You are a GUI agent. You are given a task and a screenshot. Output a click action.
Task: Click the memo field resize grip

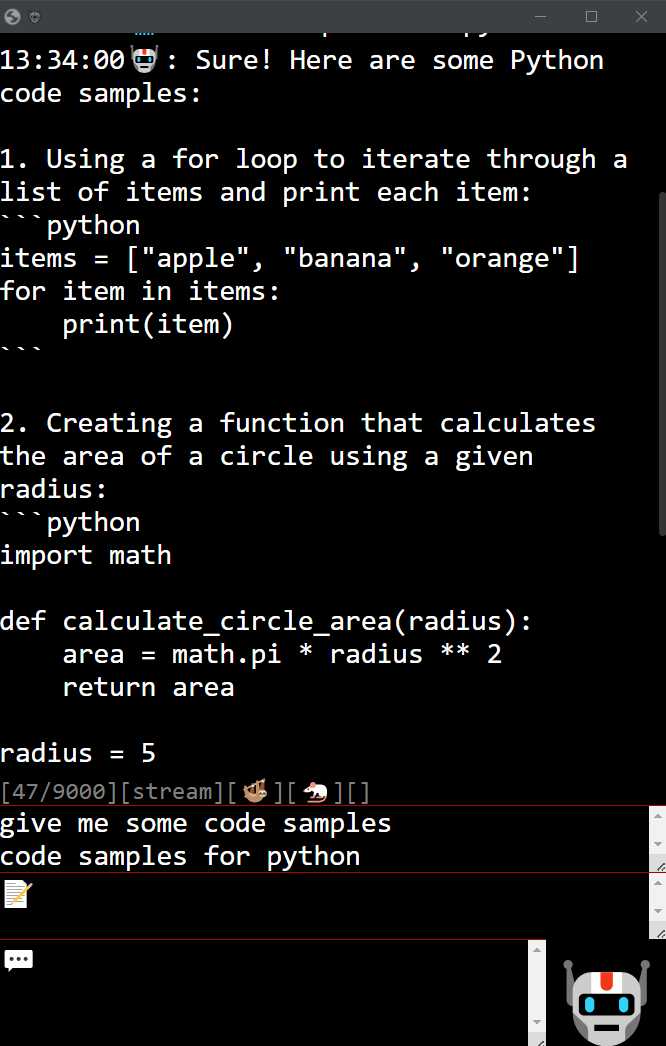point(659,932)
